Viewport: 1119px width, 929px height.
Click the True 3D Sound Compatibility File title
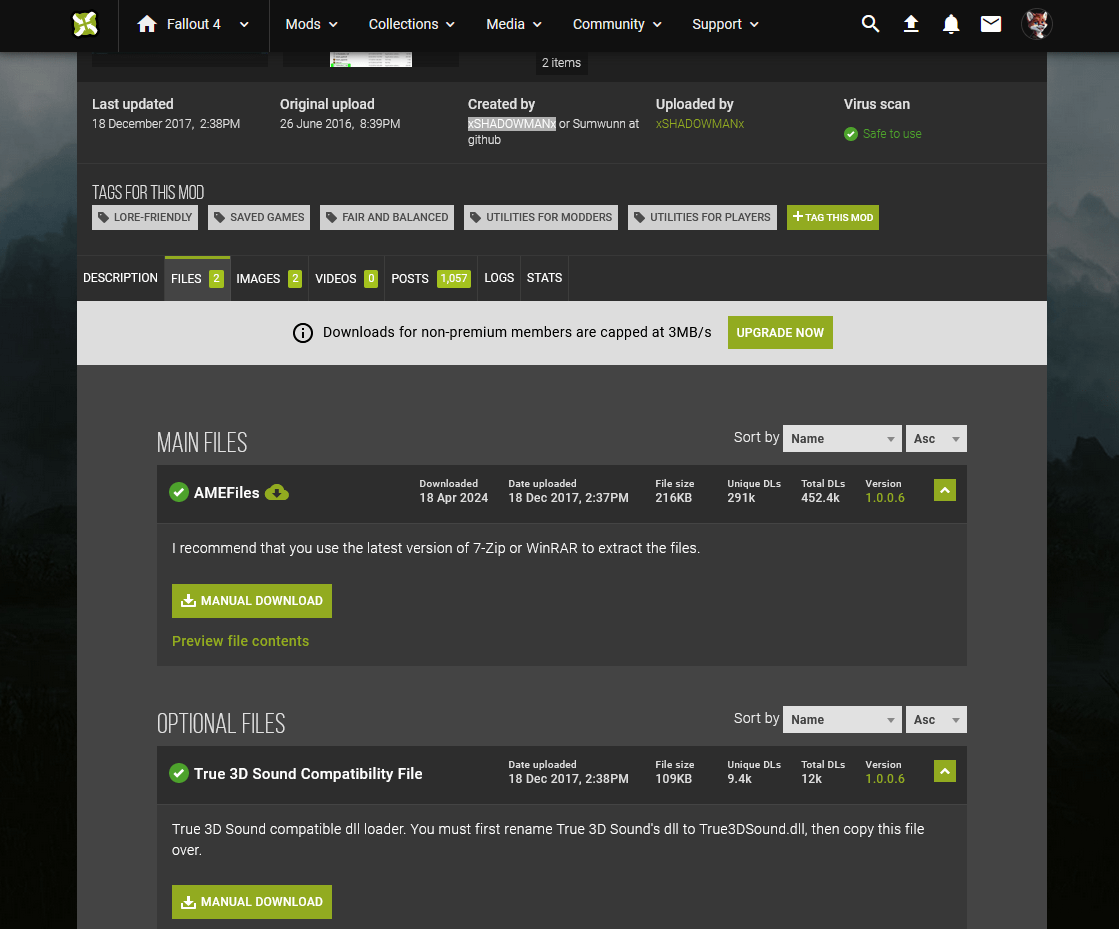click(x=308, y=774)
